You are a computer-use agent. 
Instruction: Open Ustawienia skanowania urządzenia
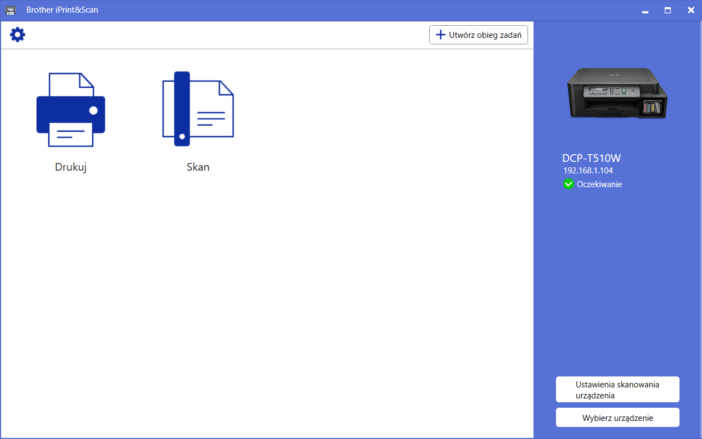coord(617,389)
